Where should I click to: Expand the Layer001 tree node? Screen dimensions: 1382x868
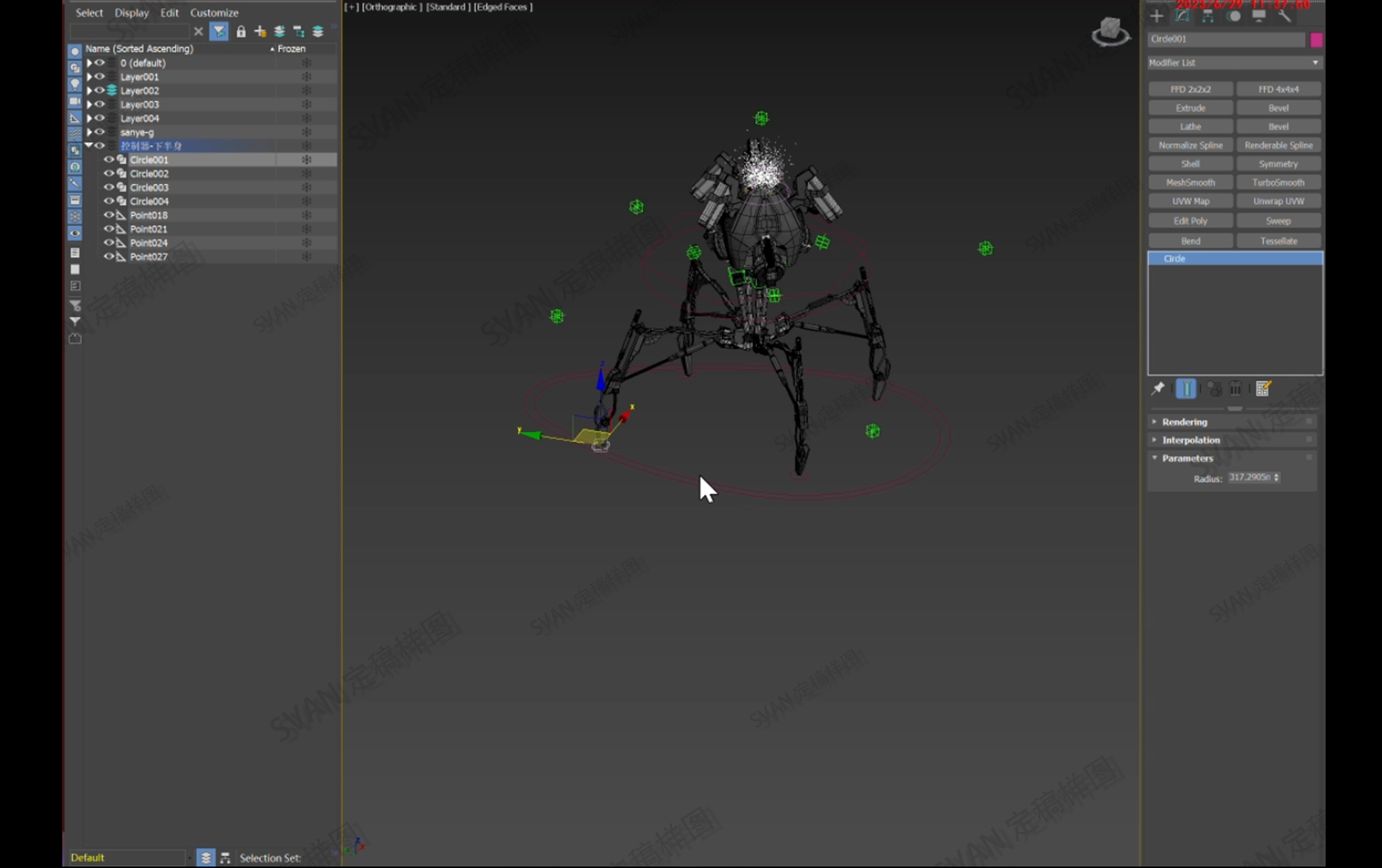[x=89, y=77]
